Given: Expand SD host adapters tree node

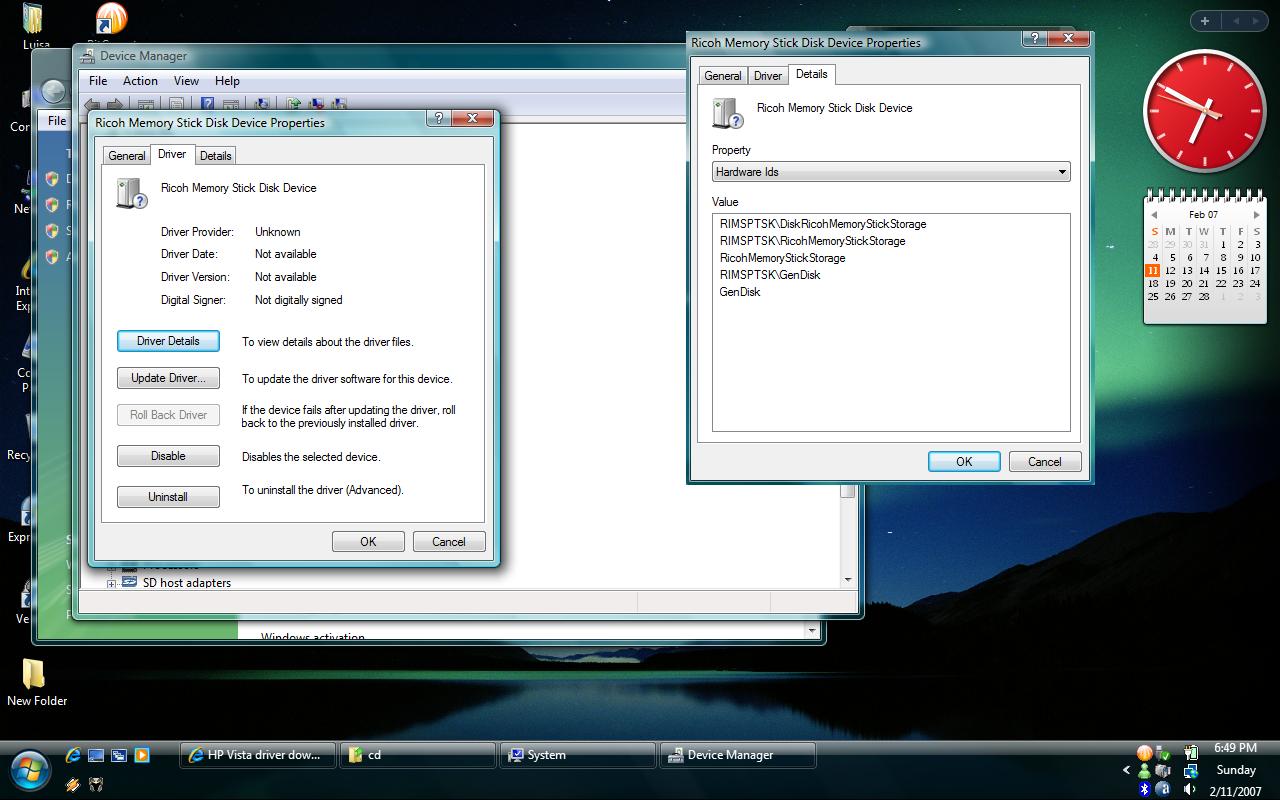Looking at the screenshot, I should pos(112,583).
